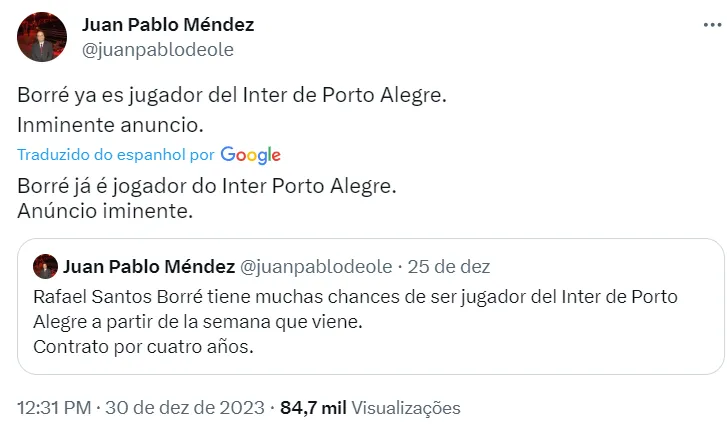
Task: Click the translated 'Anúncio iminente.' line
Action: point(104,211)
